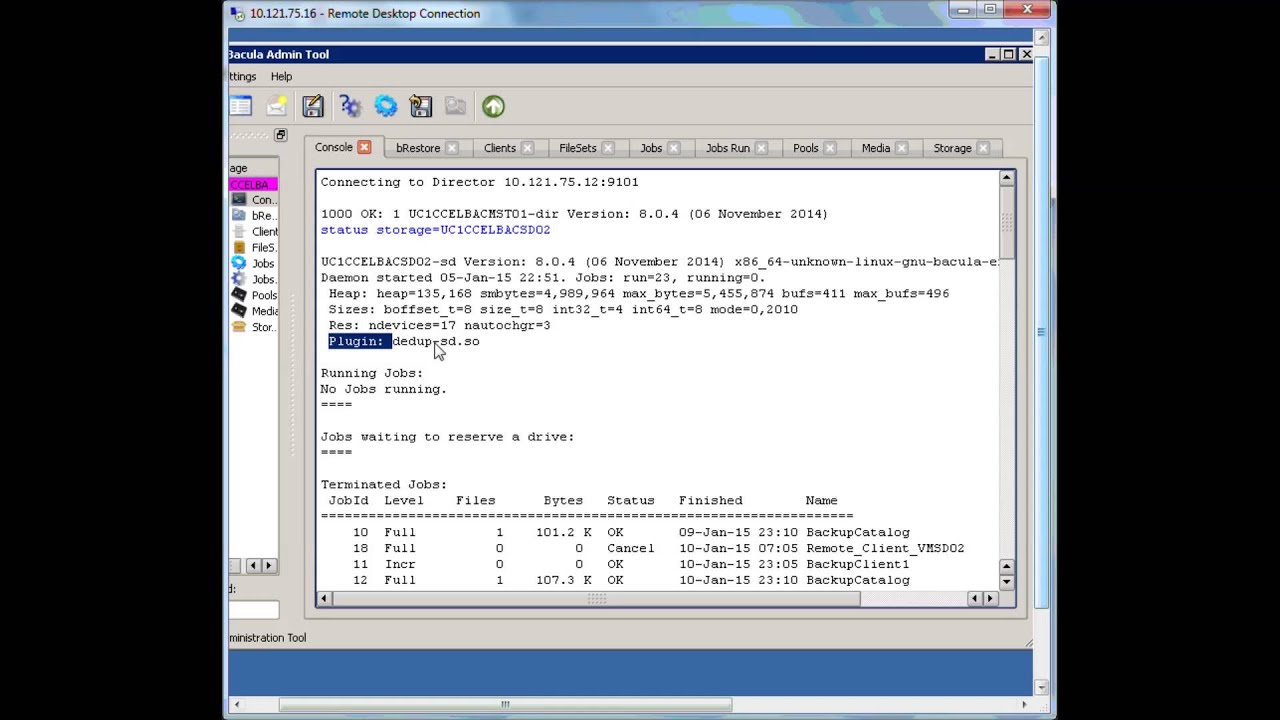Close the Storage tab
Viewport: 1280px width, 720px height.
click(x=983, y=148)
